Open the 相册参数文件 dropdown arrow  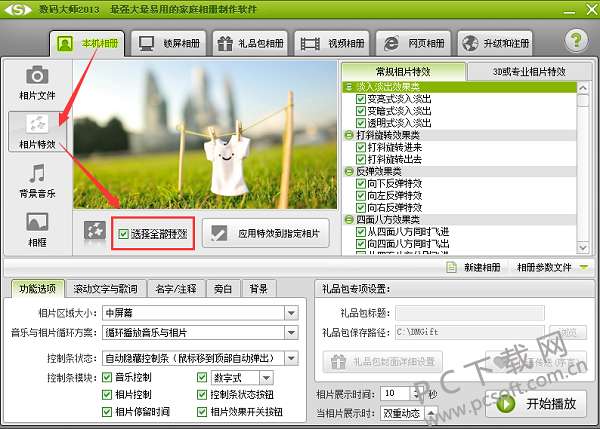584,267
